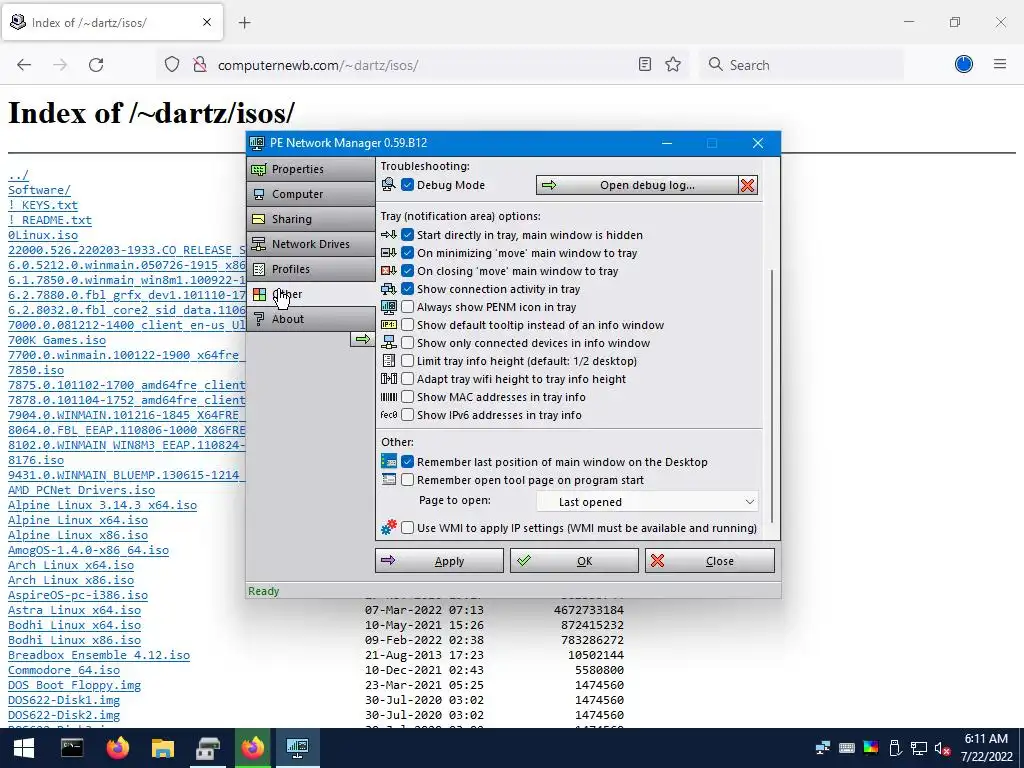
Task: Click the colorful display tray icon
Action: click(x=871, y=748)
